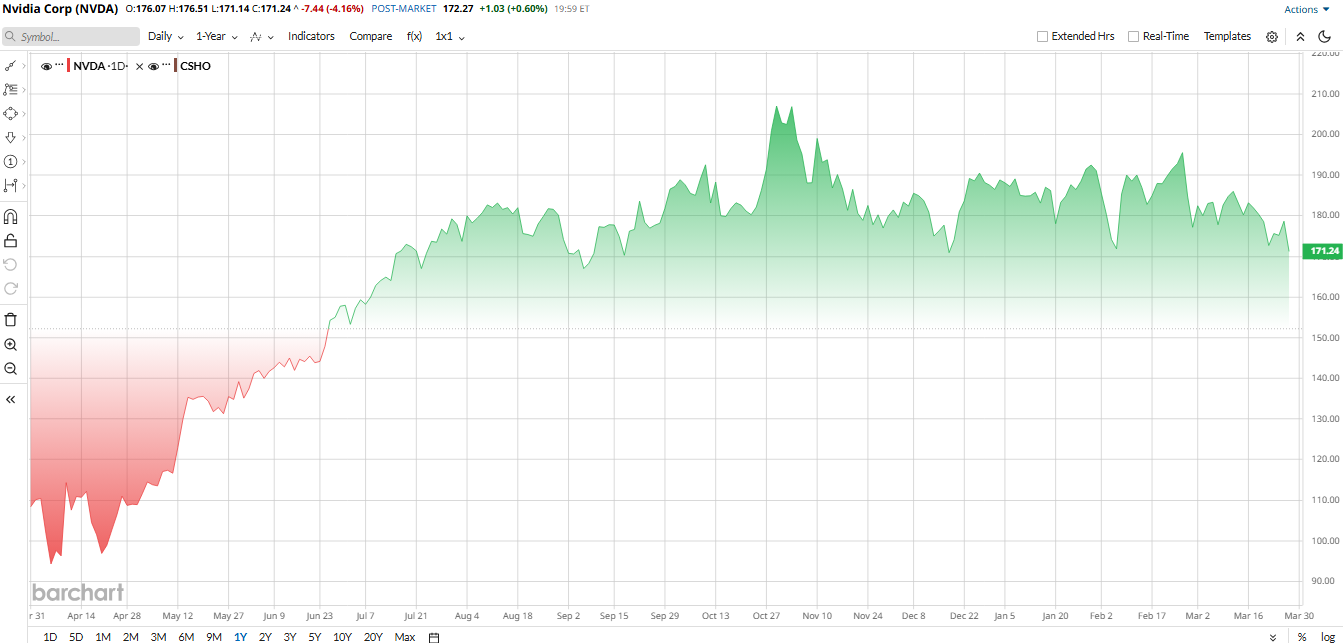Select the 1D time range
Viewport: 1343px width, 643px height.
tap(50, 637)
